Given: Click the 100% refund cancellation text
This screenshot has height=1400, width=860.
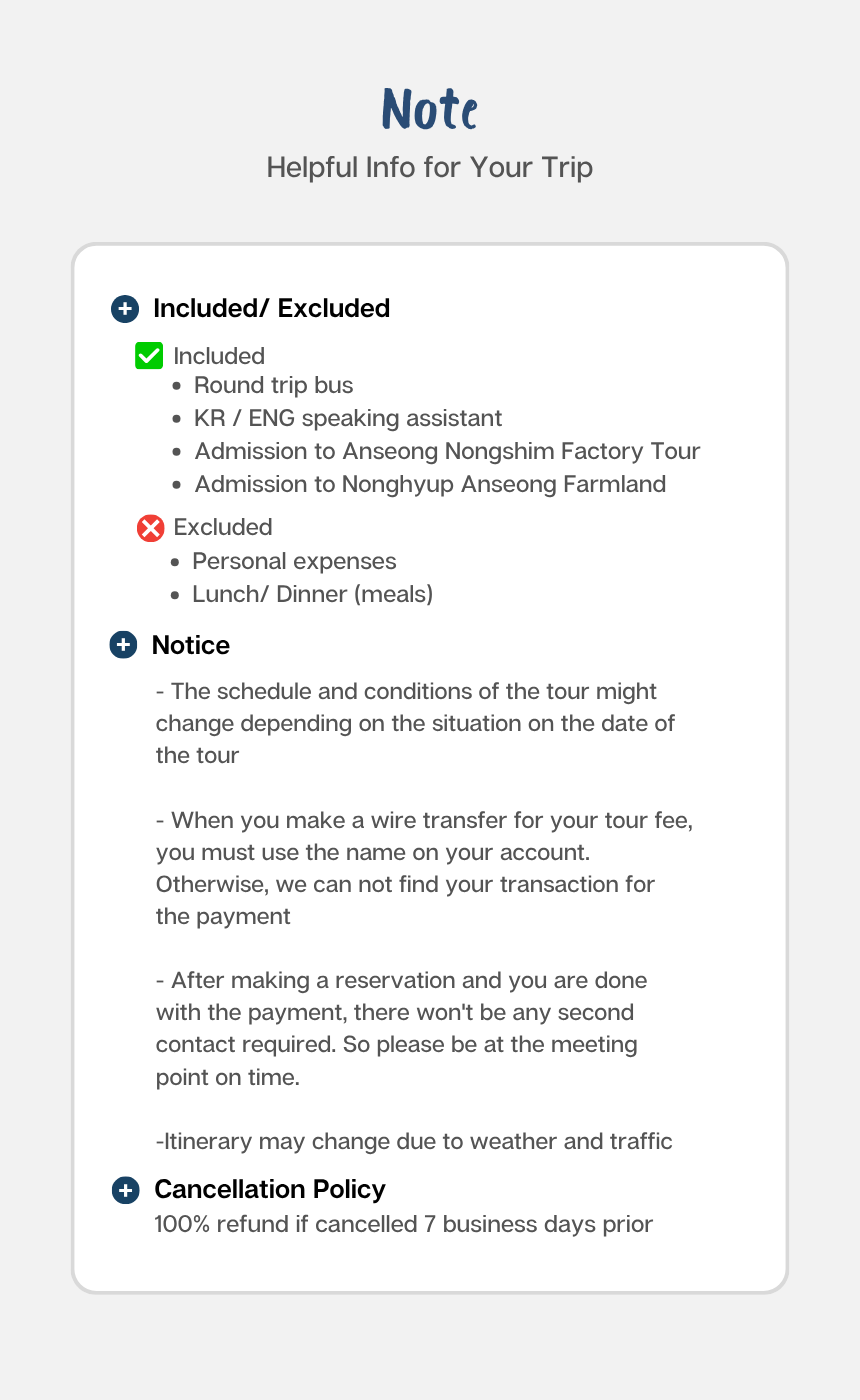Looking at the screenshot, I should point(404,1224).
